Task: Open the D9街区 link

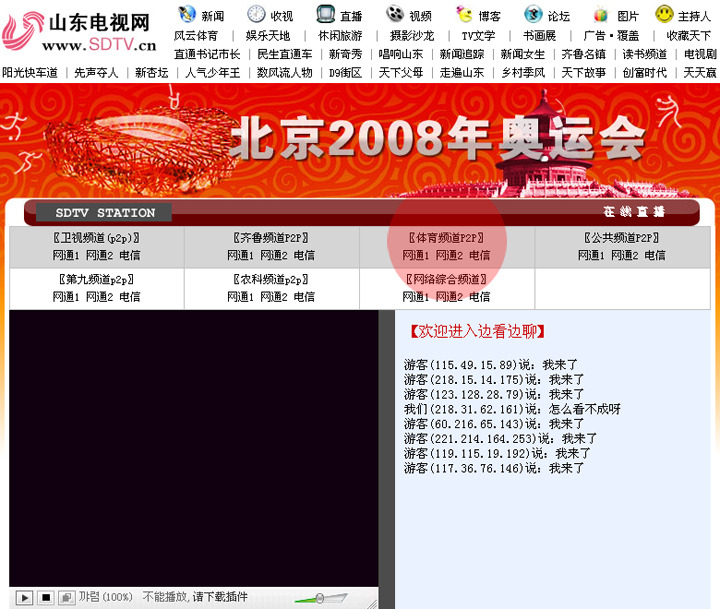Action: (x=345, y=73)
